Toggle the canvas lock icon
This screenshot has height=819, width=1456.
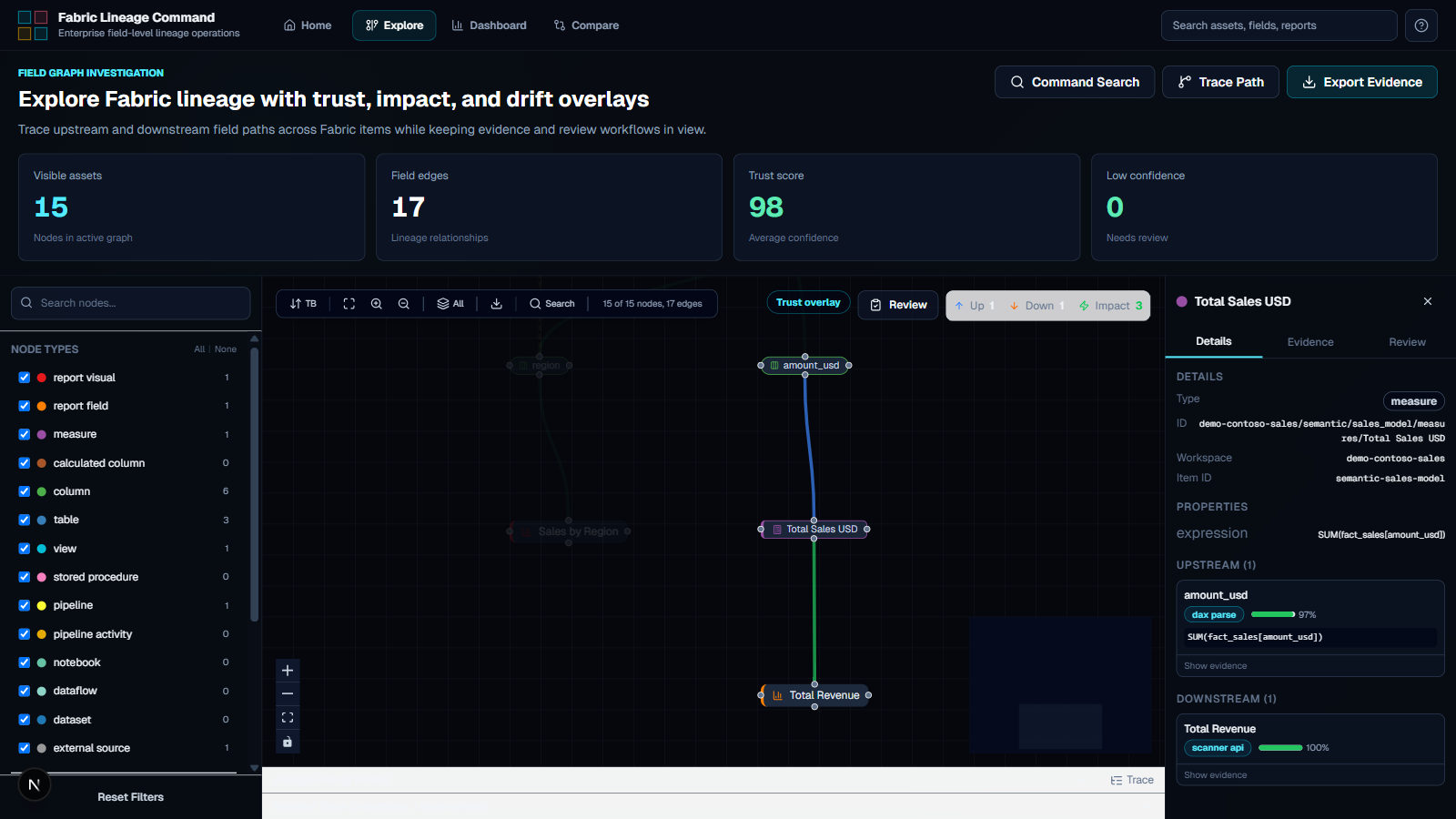(288, 742)
